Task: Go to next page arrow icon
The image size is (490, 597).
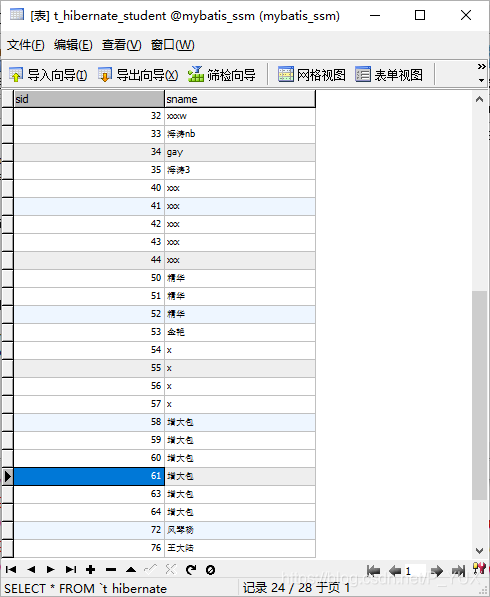Action: [437, 571]
